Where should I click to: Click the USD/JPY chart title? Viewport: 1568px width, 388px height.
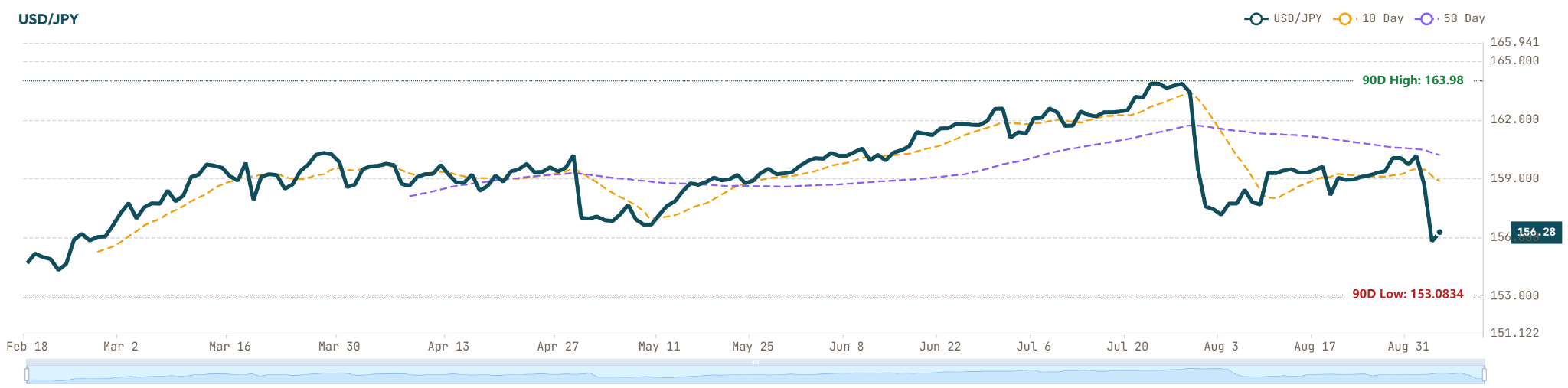[48, 19]
